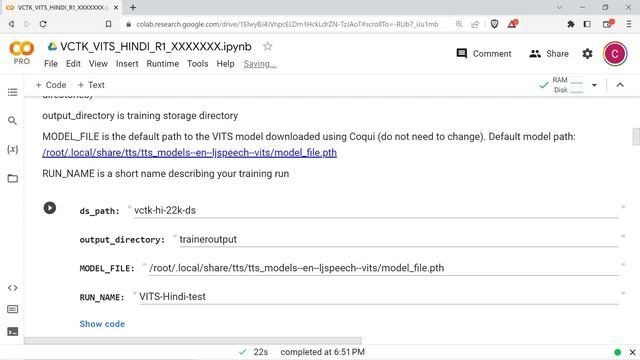The width and height of the screenshot is (640, 360).
Task: Open the Colab home logo
Action: 22,49
